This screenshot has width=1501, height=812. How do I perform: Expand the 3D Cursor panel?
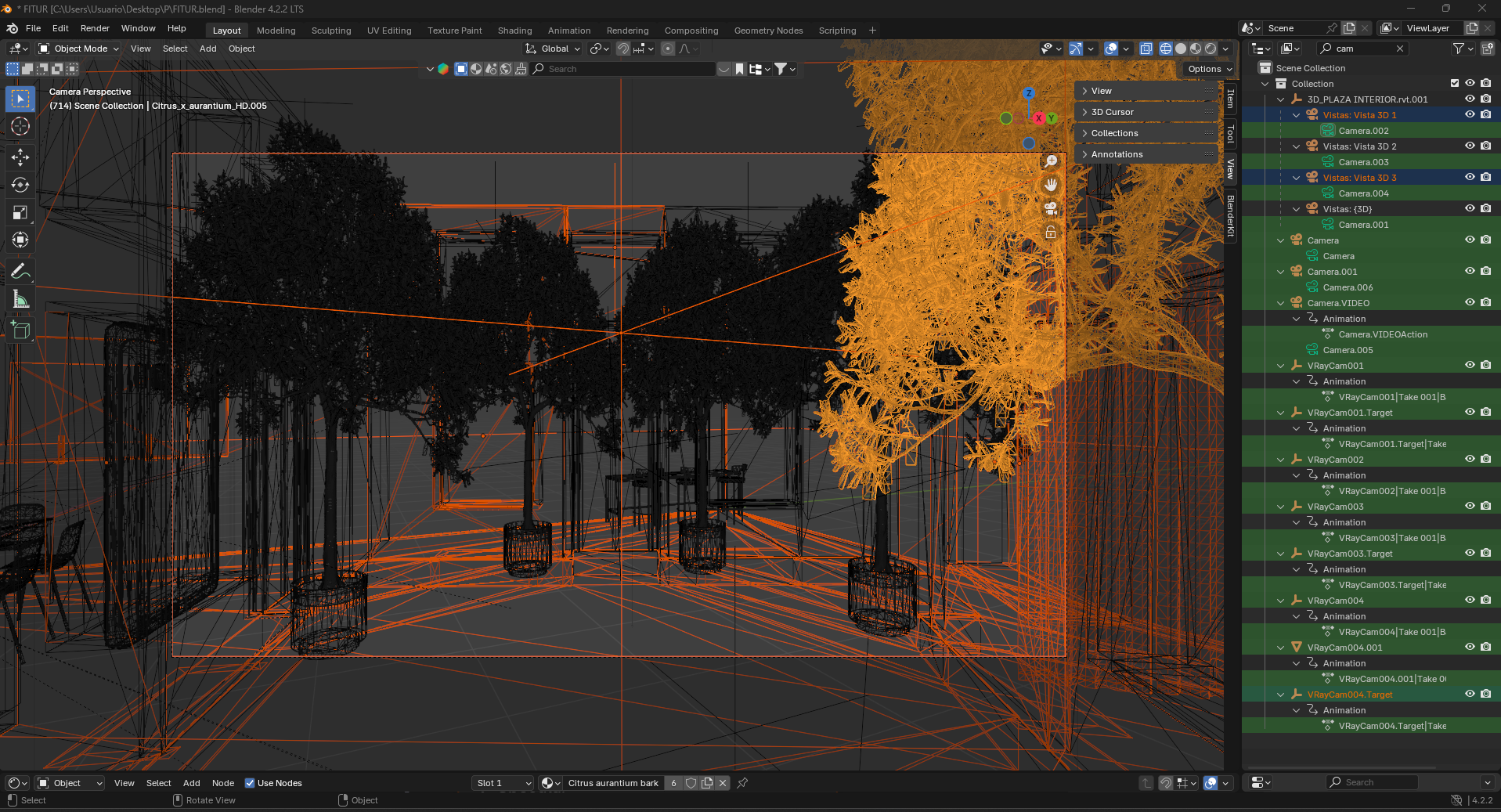pyautogui.click(x=1112, y=112)
